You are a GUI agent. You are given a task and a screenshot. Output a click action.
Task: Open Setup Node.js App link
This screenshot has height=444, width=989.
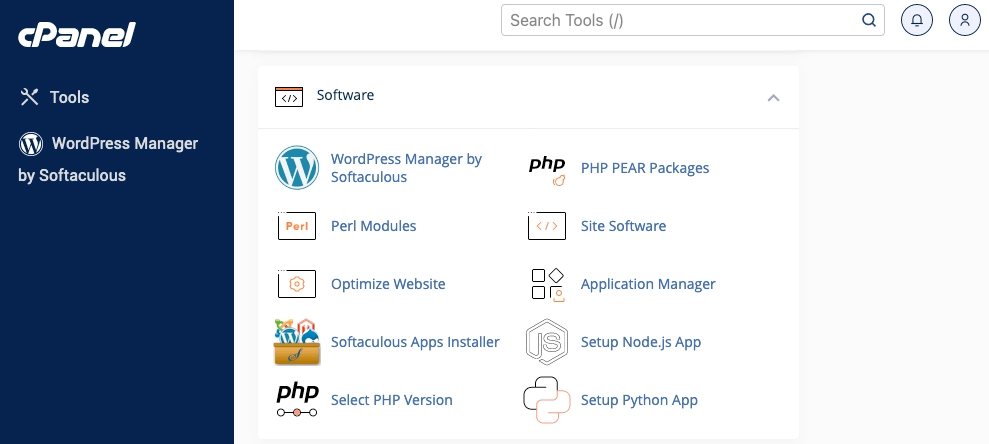click(641, 342)
